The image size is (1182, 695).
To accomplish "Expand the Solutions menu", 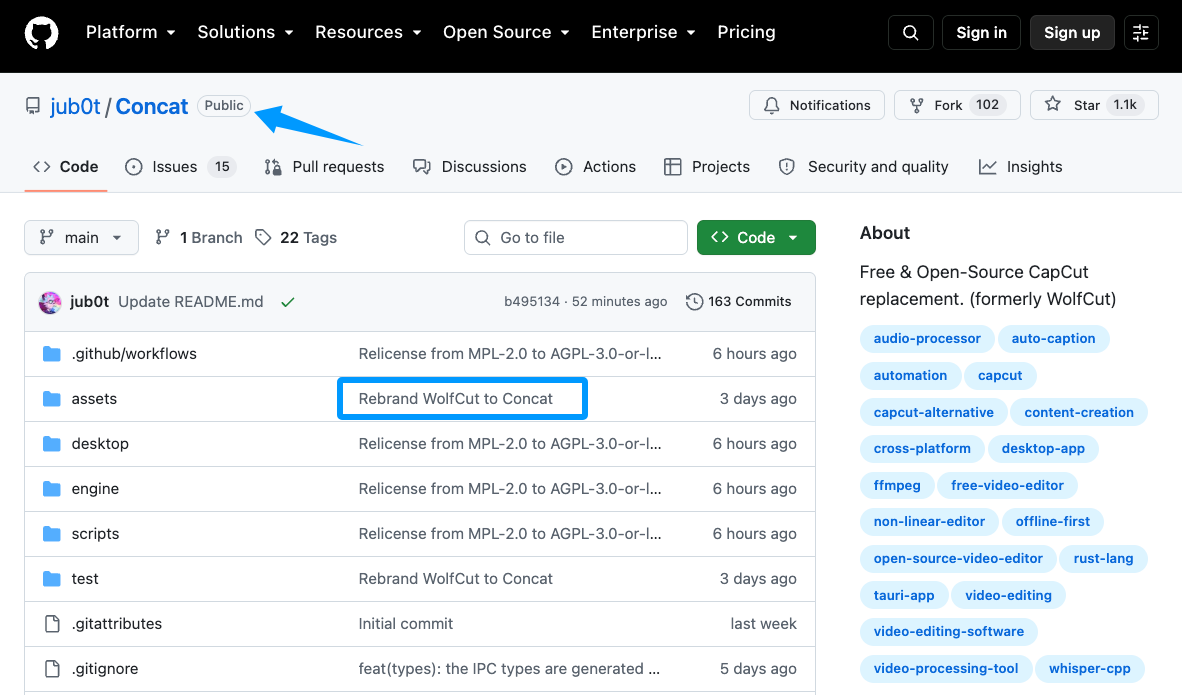I will click(245, 32).
